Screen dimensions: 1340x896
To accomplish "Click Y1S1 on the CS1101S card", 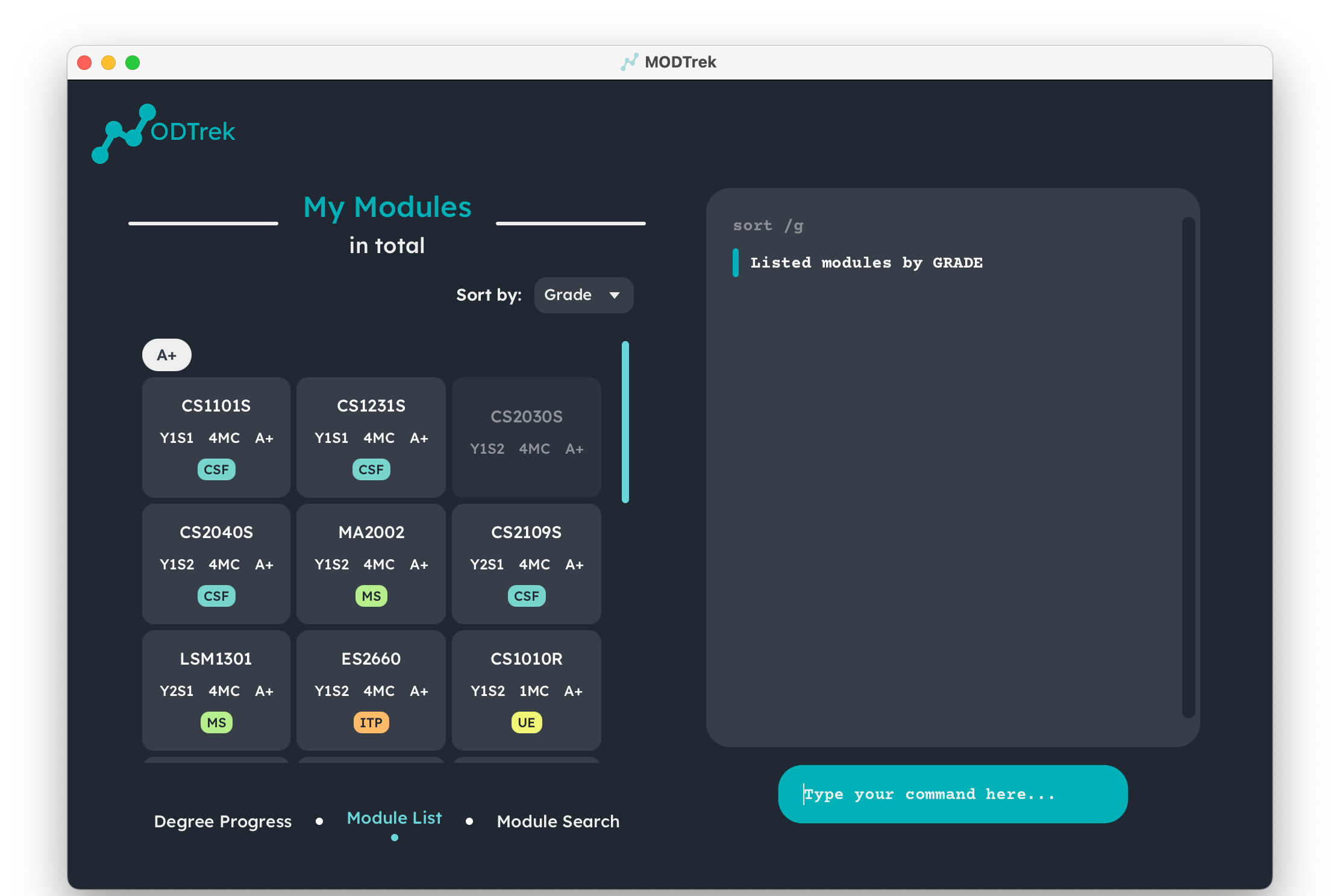I will 177,438.
